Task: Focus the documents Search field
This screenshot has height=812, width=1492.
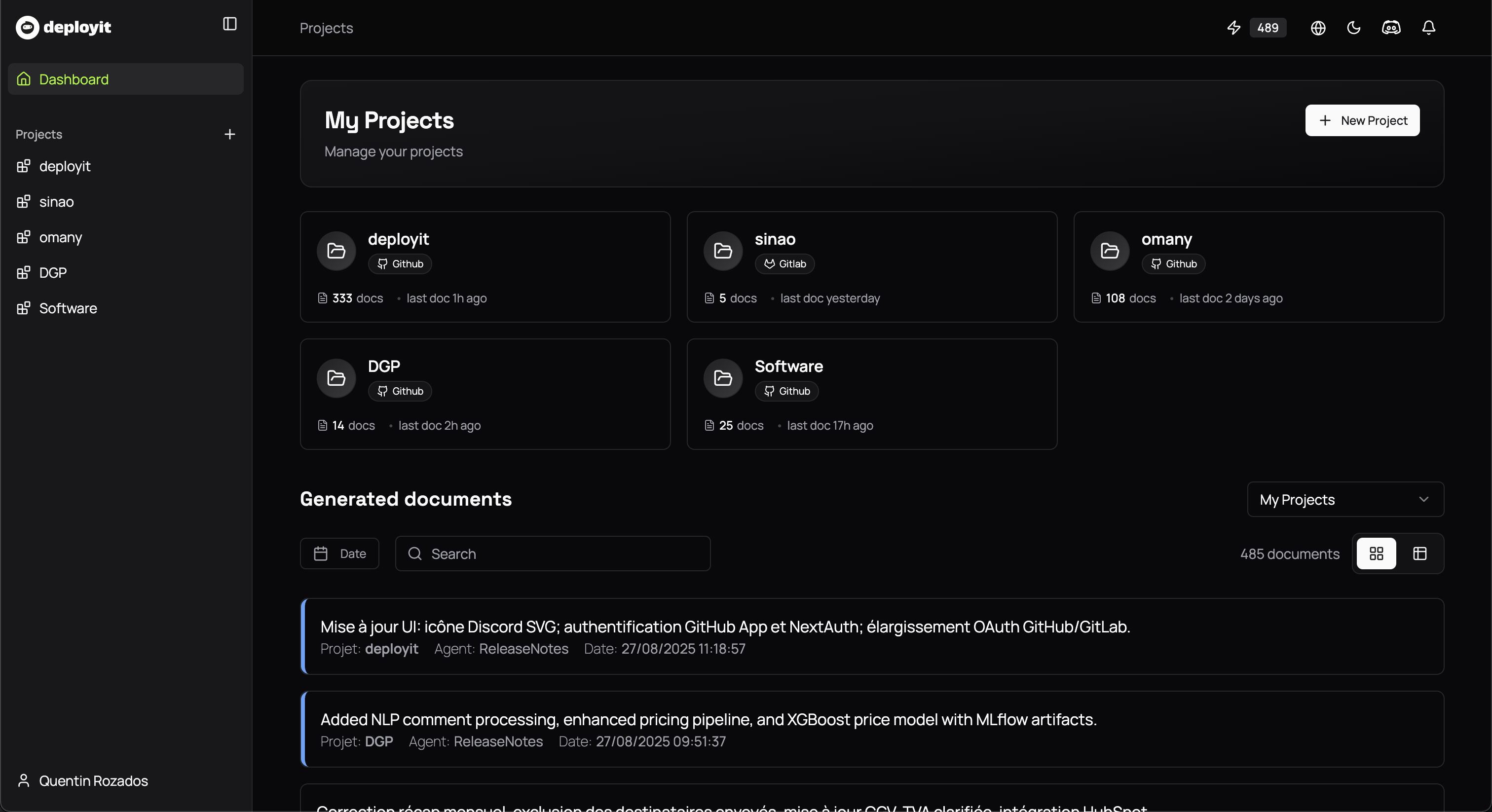Action: click(553, 554)
